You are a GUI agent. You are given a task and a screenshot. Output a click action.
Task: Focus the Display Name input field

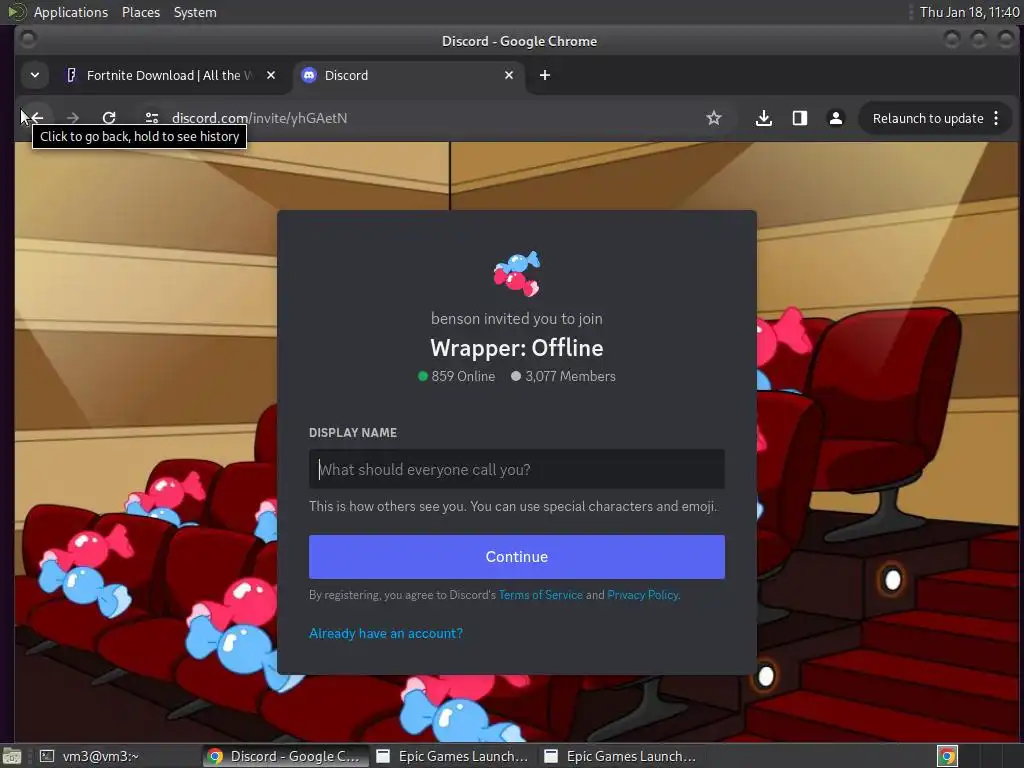tap(517, 469)
